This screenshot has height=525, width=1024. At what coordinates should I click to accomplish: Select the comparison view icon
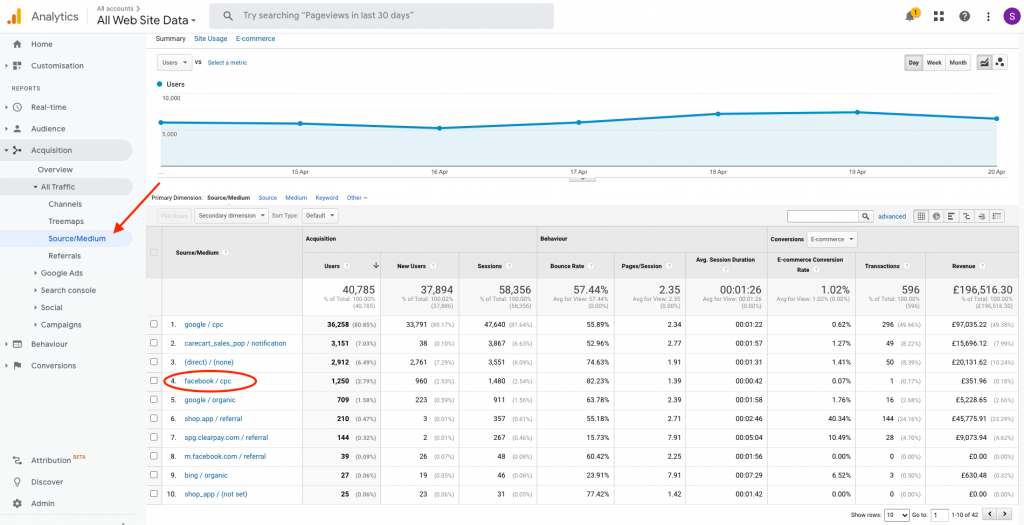(x=967, y=216)
